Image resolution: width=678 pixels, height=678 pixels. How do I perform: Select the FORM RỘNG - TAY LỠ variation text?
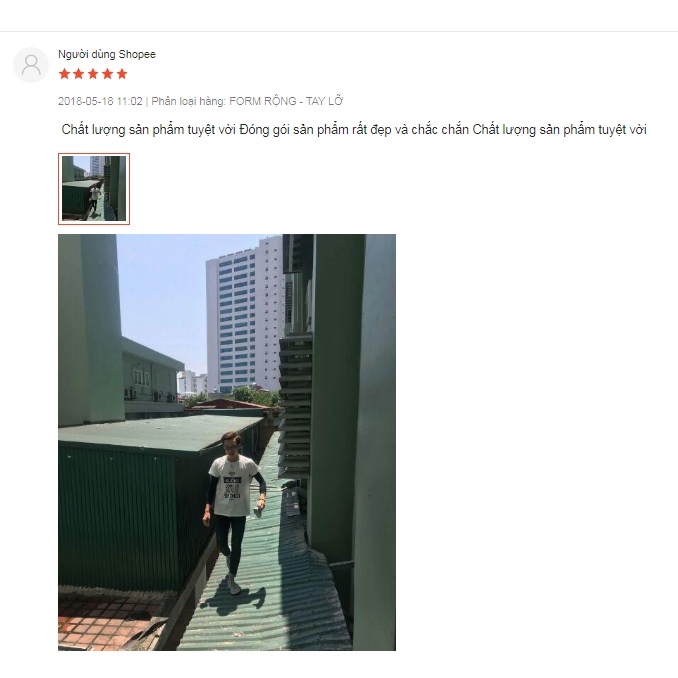286,101
